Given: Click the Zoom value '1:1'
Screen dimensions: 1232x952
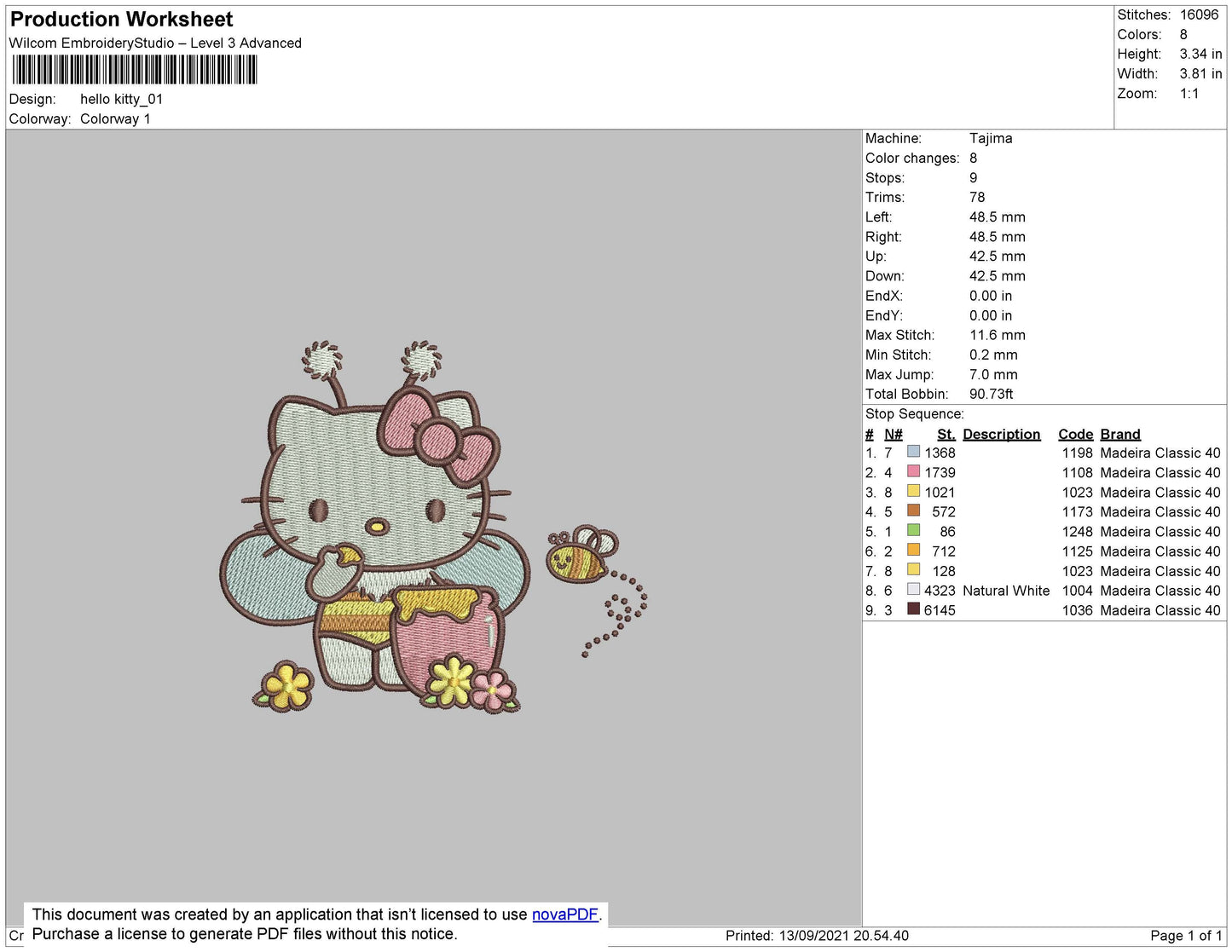Looking at the screenshot, I should (1189, 94).
